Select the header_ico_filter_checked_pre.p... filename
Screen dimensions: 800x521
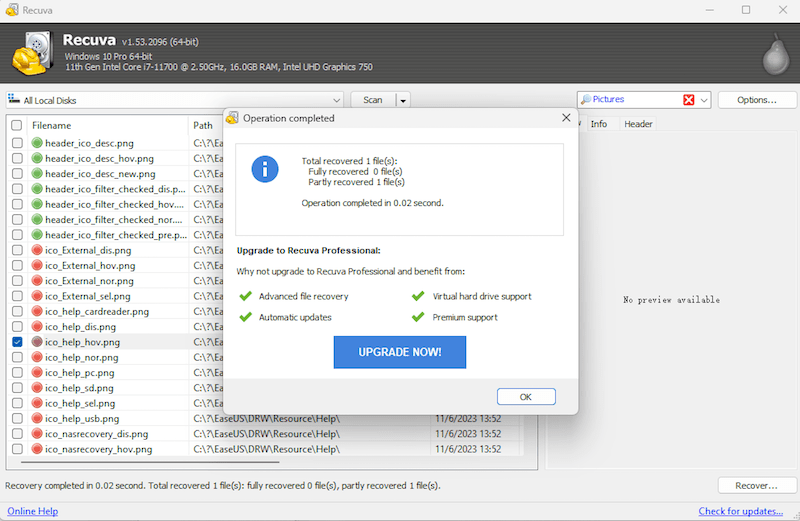[x=116, y=235]
